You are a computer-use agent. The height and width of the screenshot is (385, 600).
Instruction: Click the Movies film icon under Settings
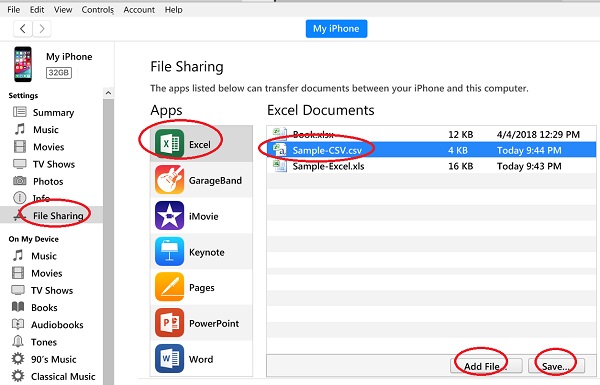coord(20,147)
